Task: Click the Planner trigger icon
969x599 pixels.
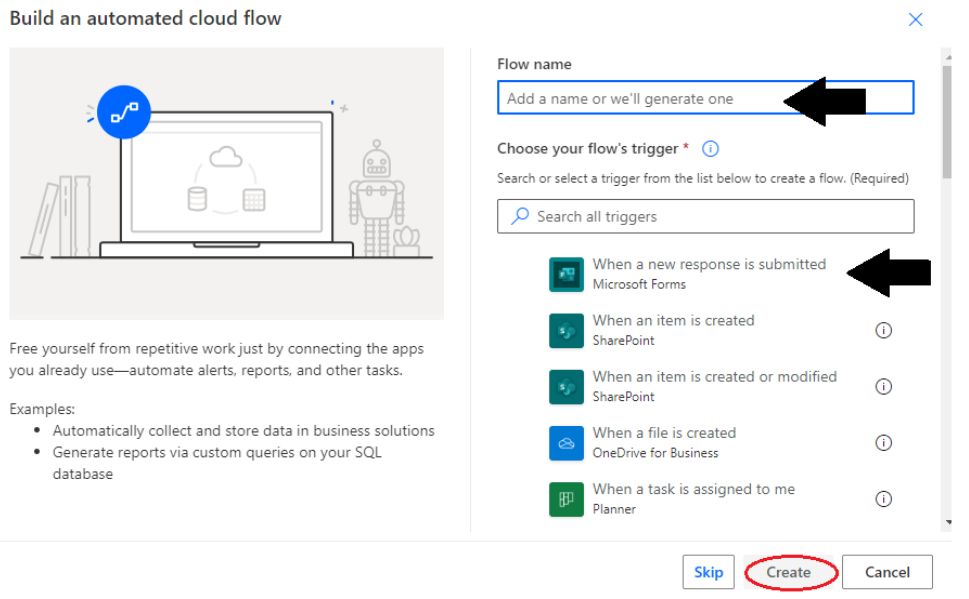Action: [566, 499]
